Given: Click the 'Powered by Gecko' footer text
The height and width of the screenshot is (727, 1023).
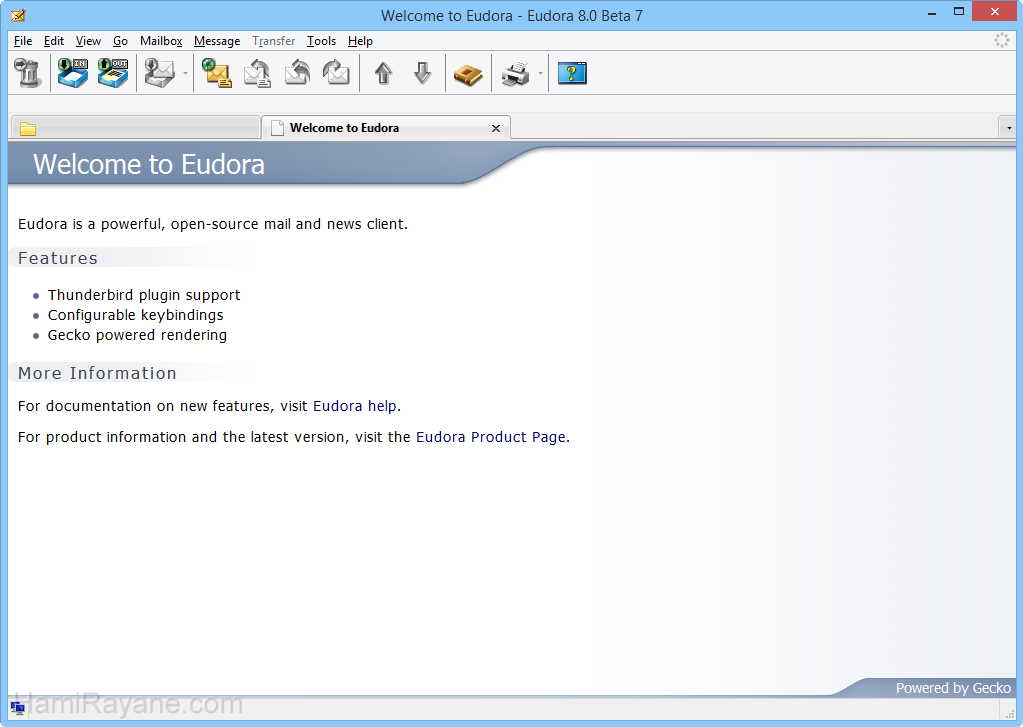Looking at the screenshot, I should point(953,688).
